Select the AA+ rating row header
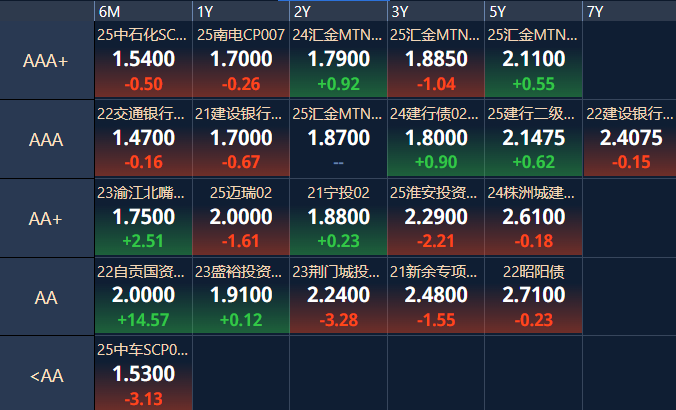676x410 pixels. (x=46, y=218)
